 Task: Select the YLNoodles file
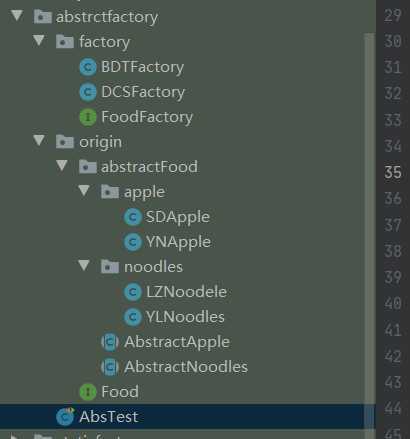point(185,317)
